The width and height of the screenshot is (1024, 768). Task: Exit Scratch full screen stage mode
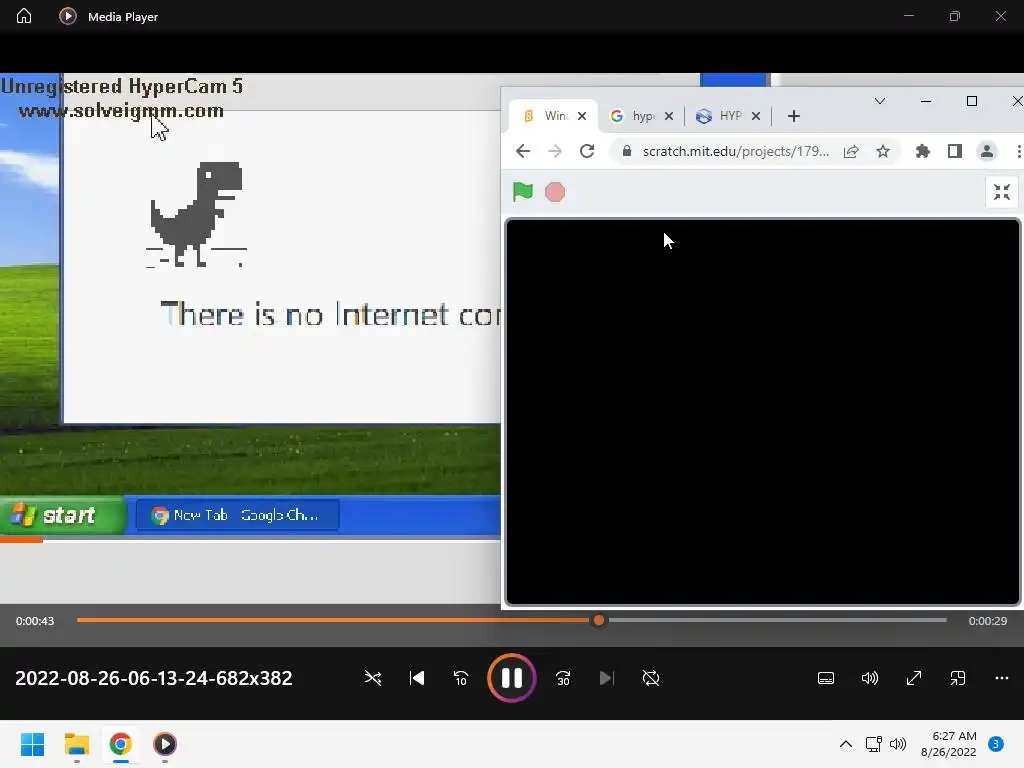pos(1001,192)
